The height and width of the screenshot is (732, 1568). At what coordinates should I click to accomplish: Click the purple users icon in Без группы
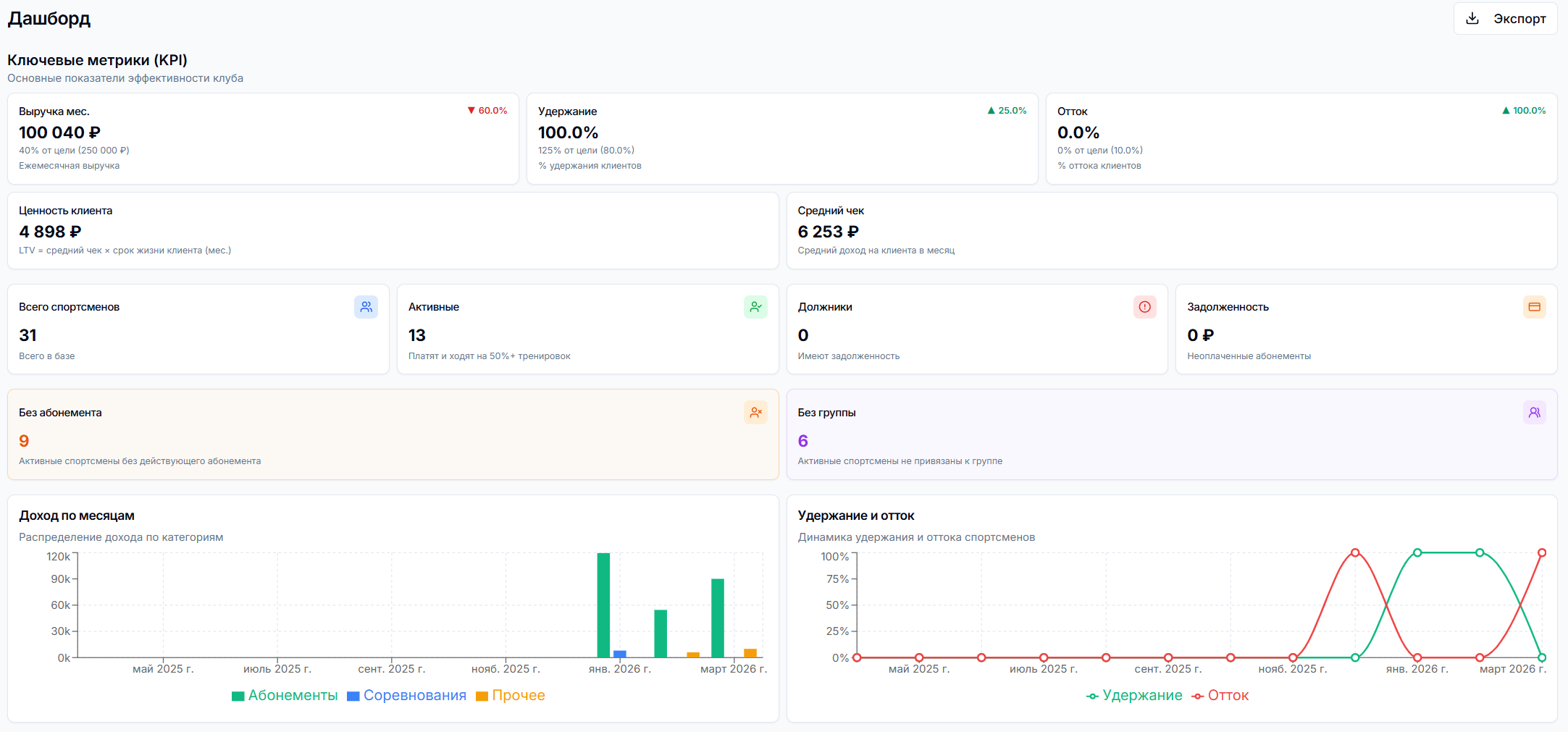coord(1534,413)
